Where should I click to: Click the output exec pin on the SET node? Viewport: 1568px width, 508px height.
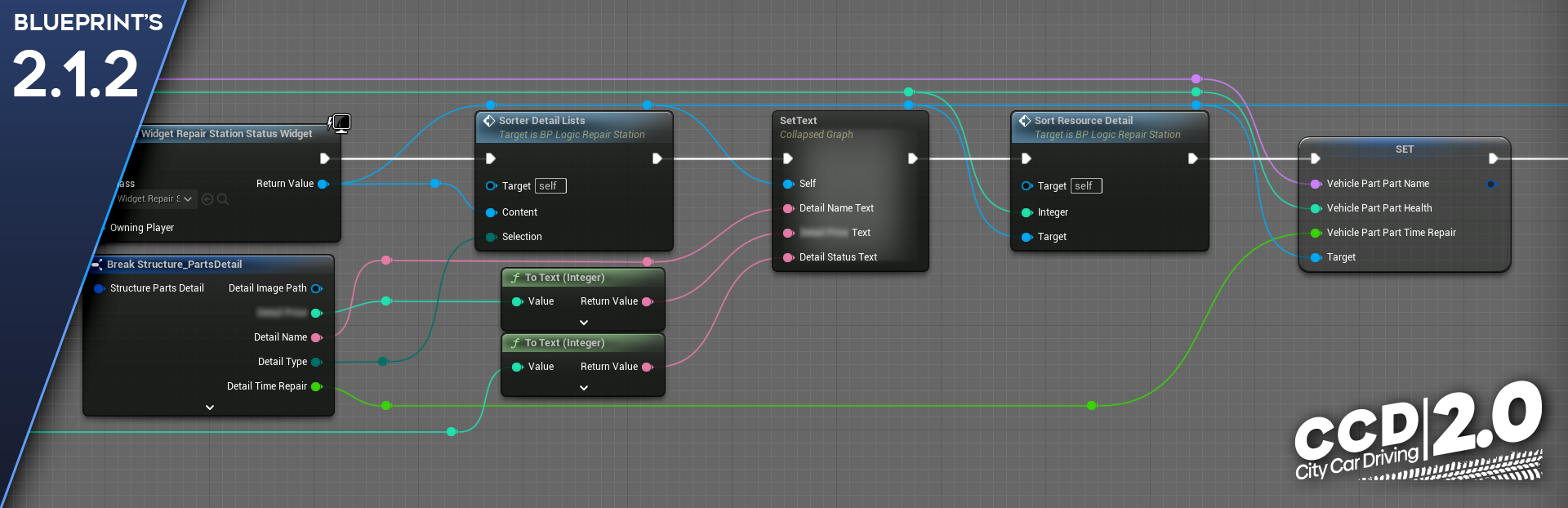[1493, 158]
